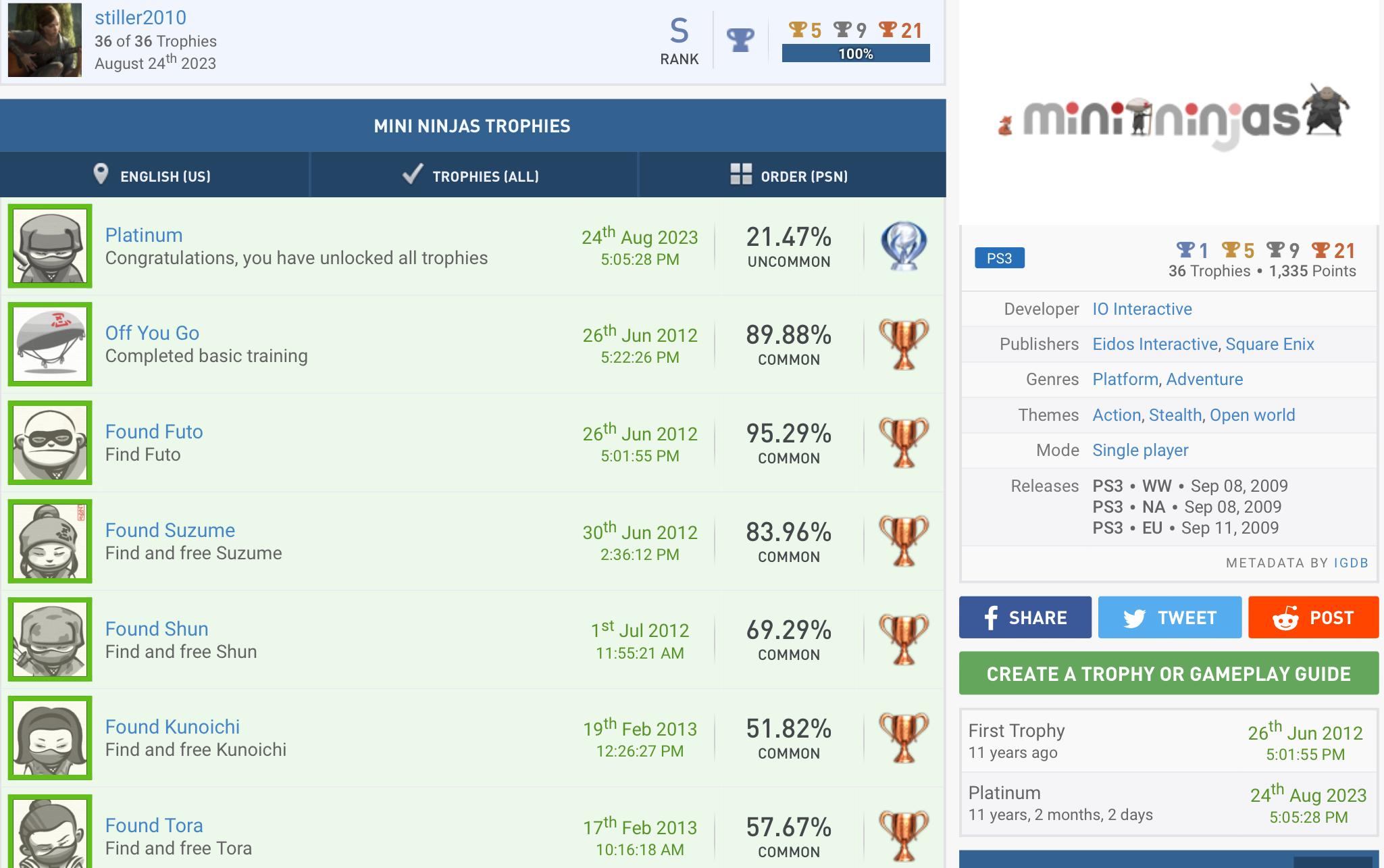1384x868 pixels.
Task: Click the 100% completion progress bar
Action: [x=856, y=53]
